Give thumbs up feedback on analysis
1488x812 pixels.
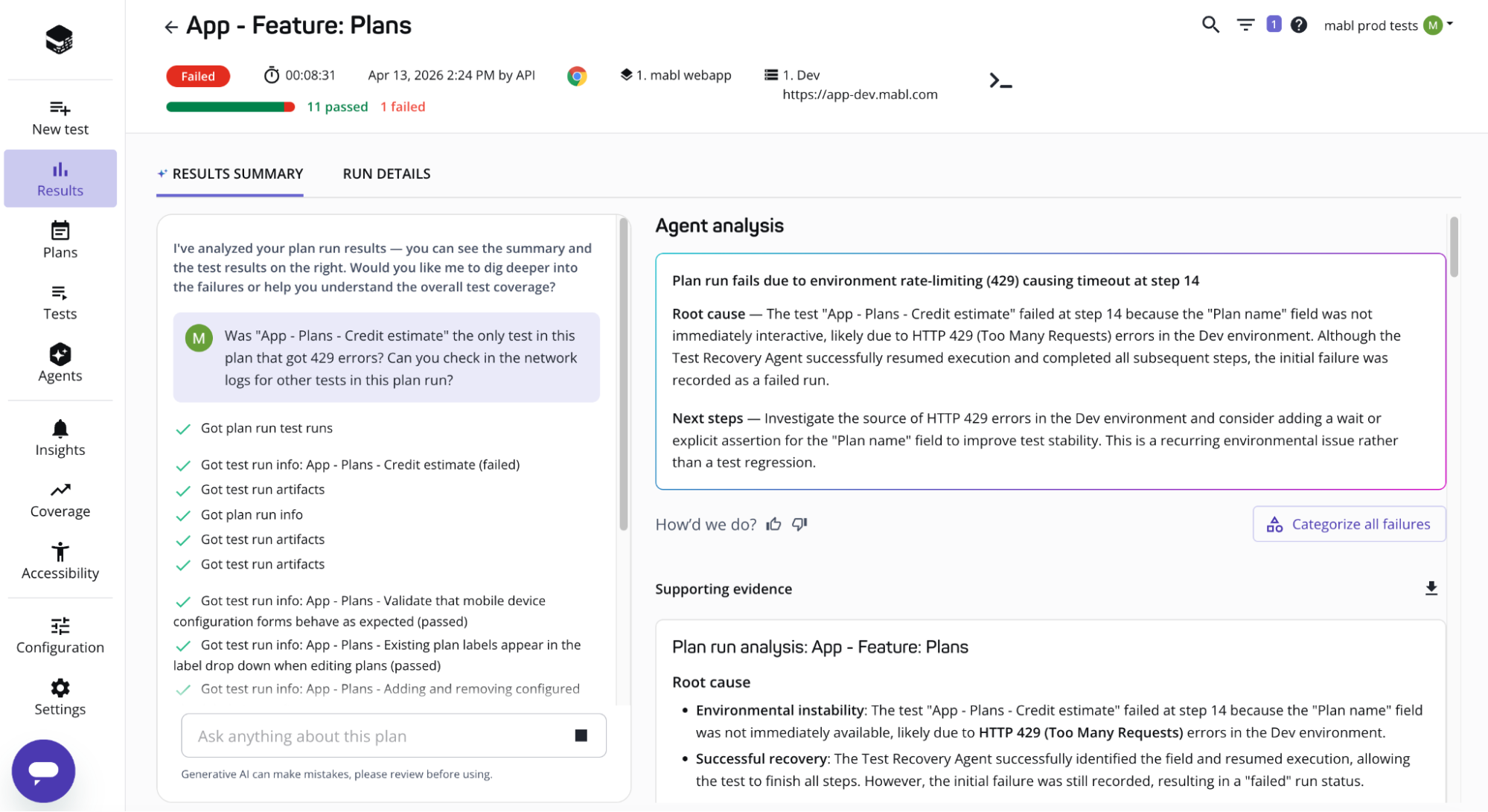click(774, 524)
